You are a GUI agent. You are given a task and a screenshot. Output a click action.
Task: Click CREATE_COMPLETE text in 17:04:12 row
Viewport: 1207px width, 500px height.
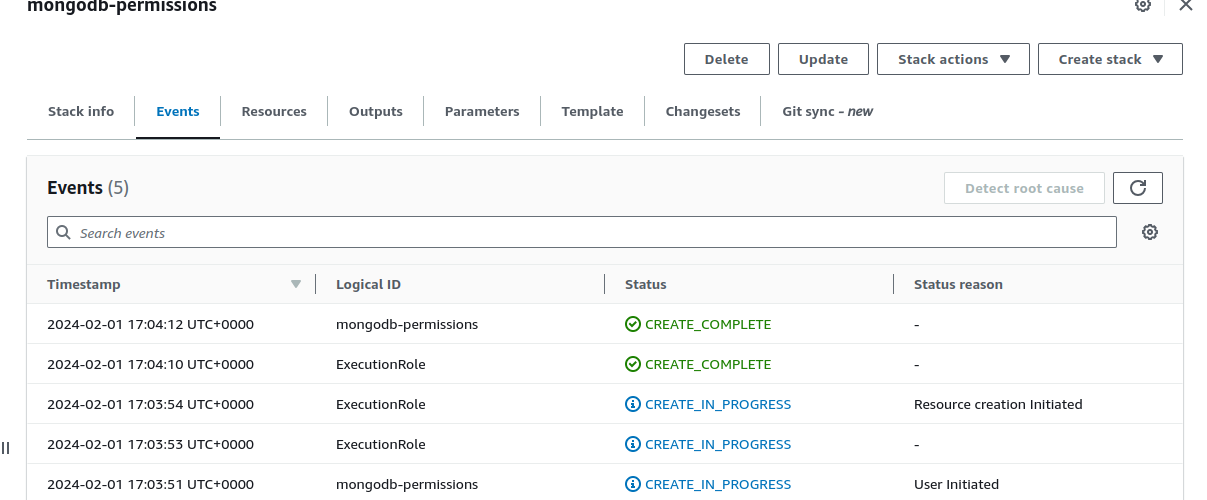coord(708,324)
